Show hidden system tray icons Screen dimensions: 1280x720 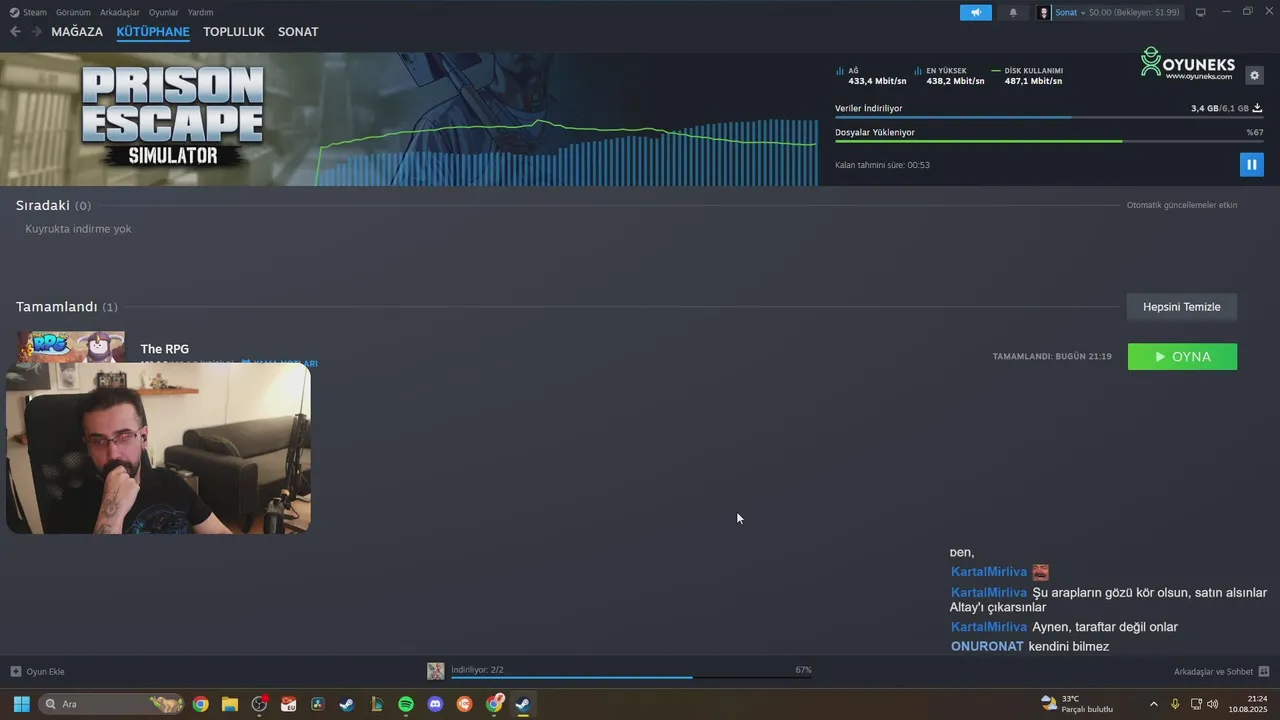[1153, 704]
